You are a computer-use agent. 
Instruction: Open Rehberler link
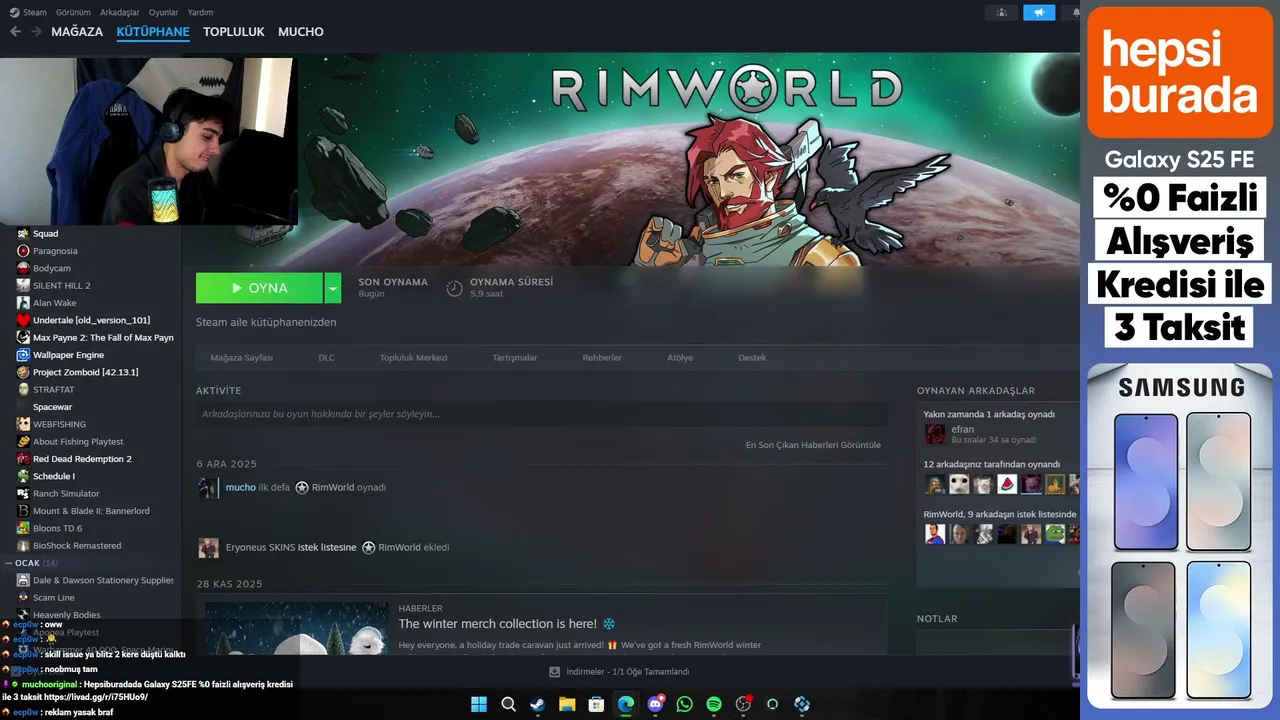pos(602,357)
